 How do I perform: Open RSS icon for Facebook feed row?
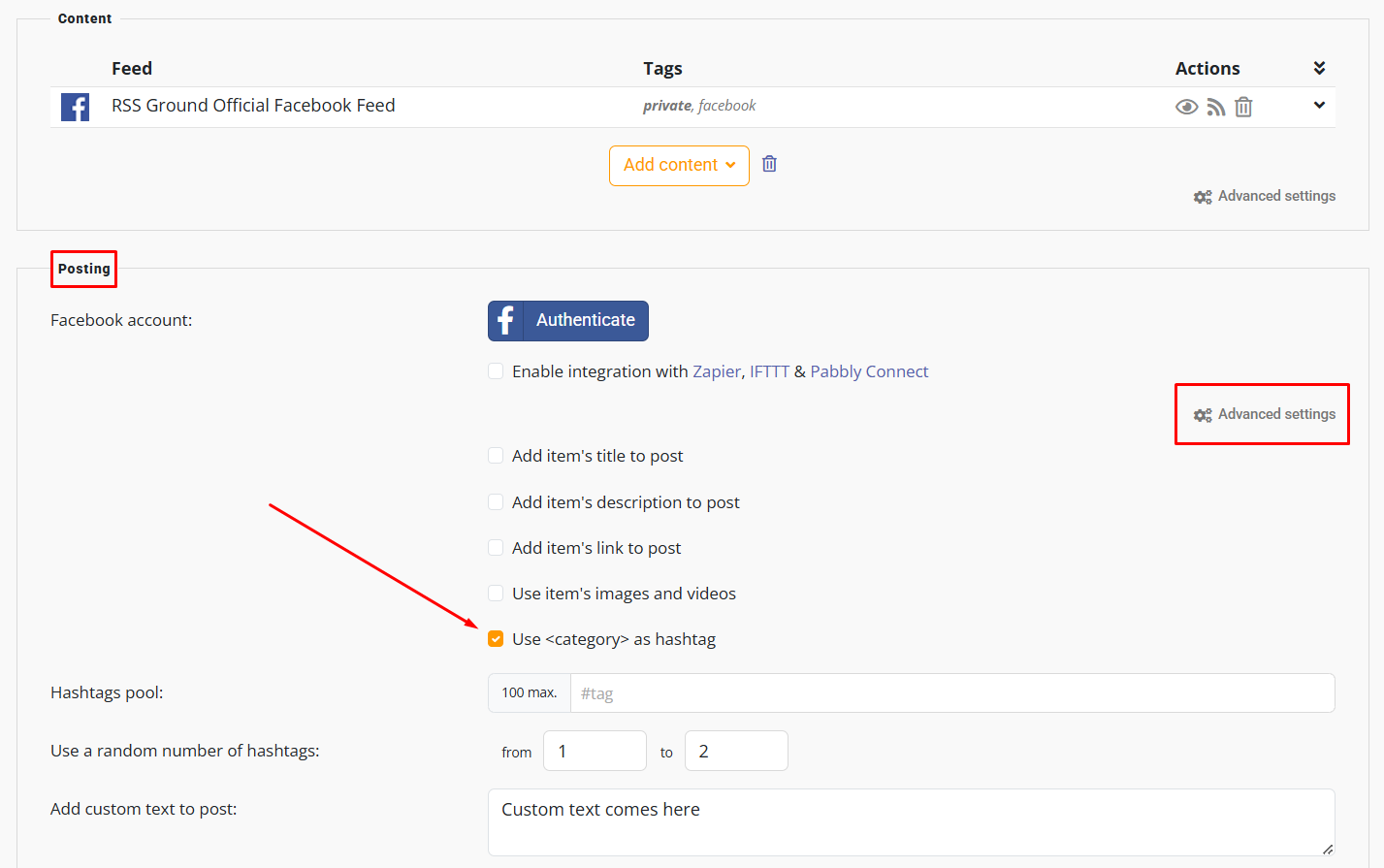(1215, 107)
